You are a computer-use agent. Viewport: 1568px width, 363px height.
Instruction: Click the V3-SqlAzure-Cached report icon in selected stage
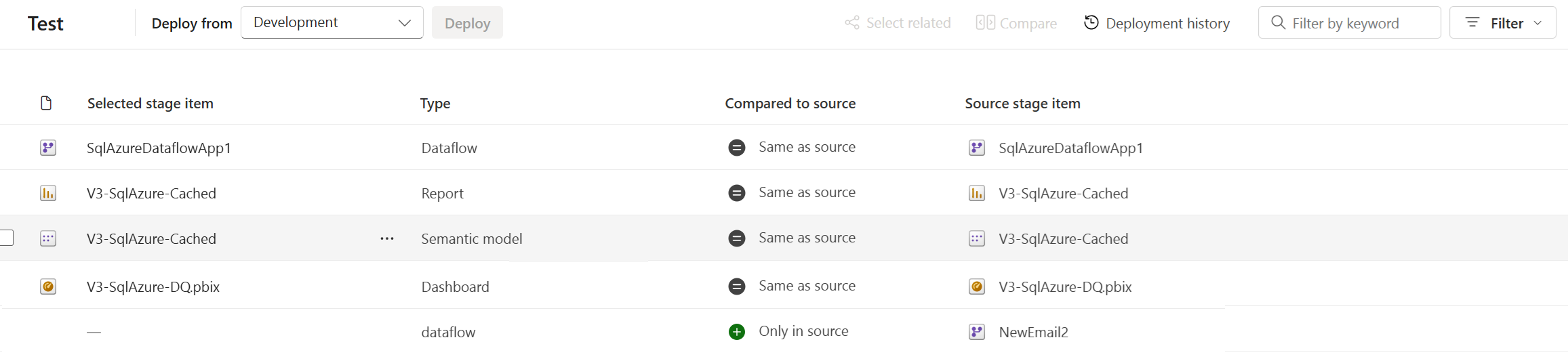click(48, 193)
